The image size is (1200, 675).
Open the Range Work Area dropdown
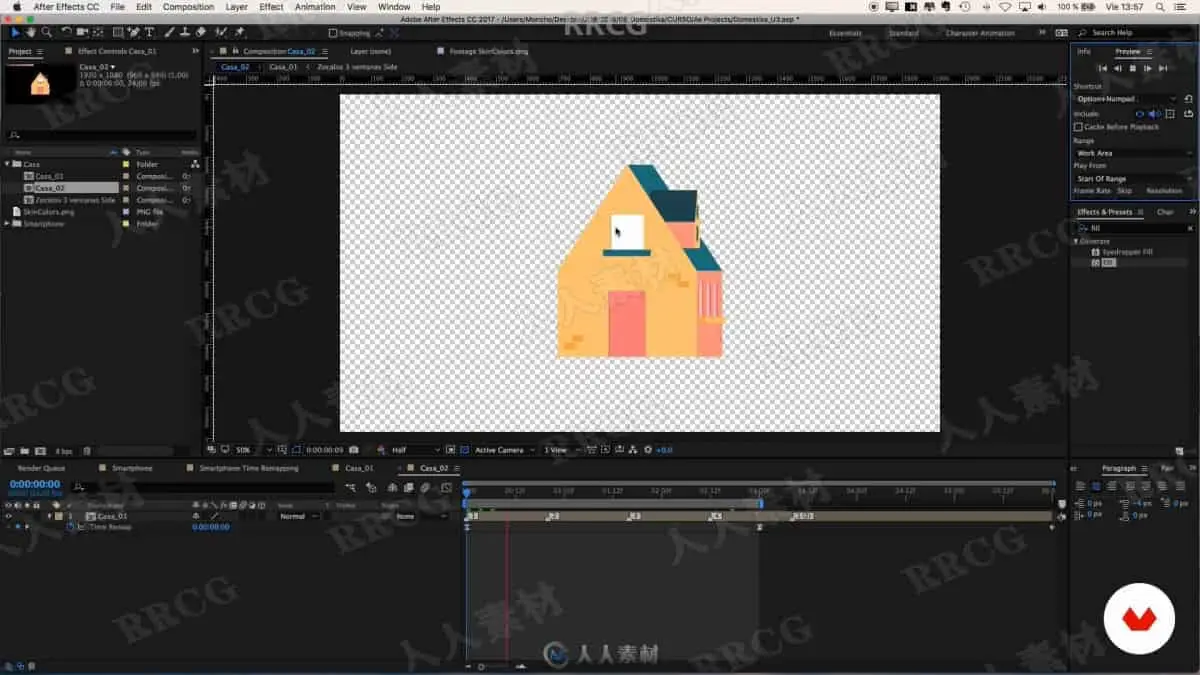point(1134,153)
